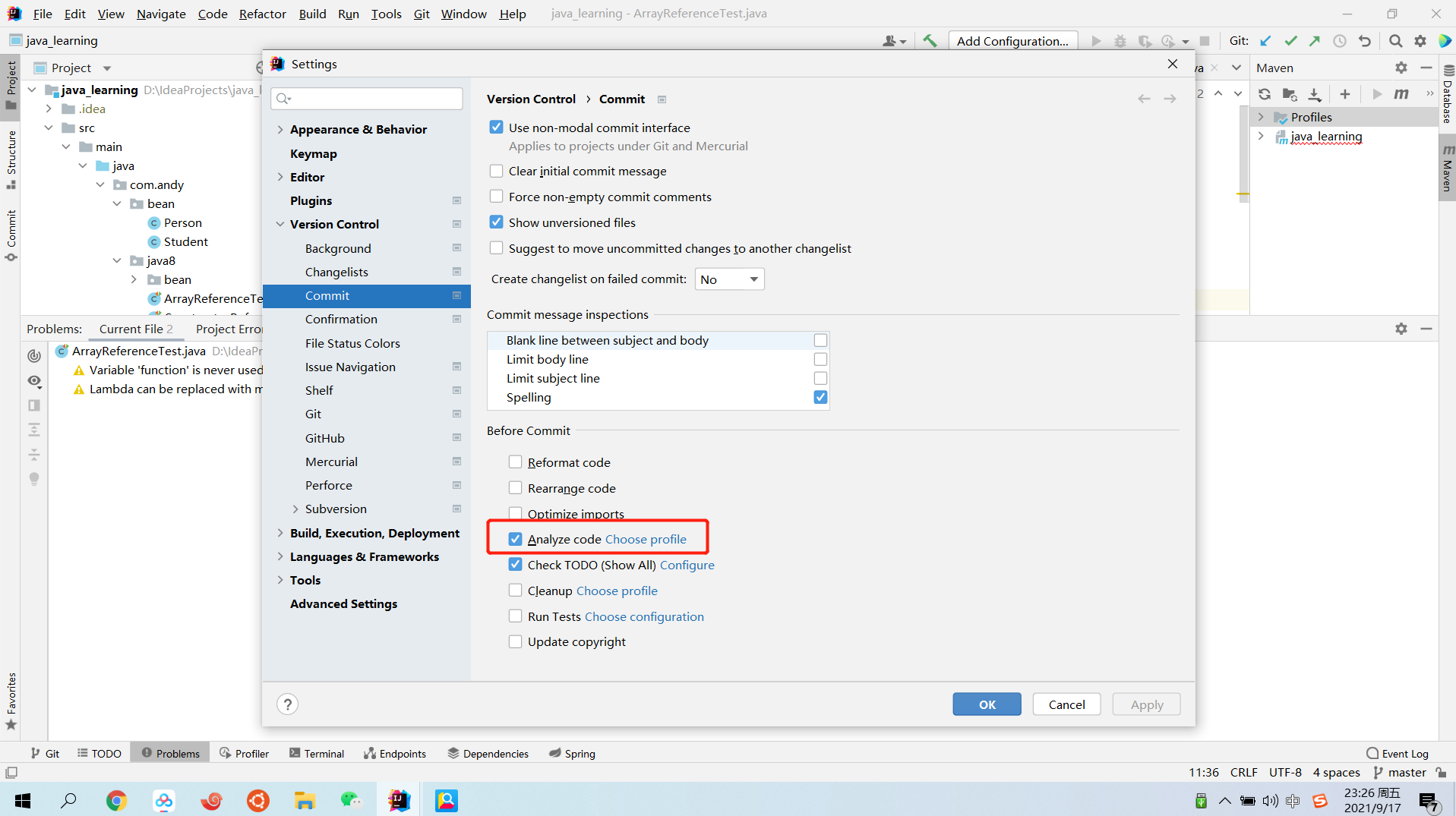Click the forward navigation arrow in Settings
Viewport: 1456px width, 816px height.
click(x=1170, y=99)
